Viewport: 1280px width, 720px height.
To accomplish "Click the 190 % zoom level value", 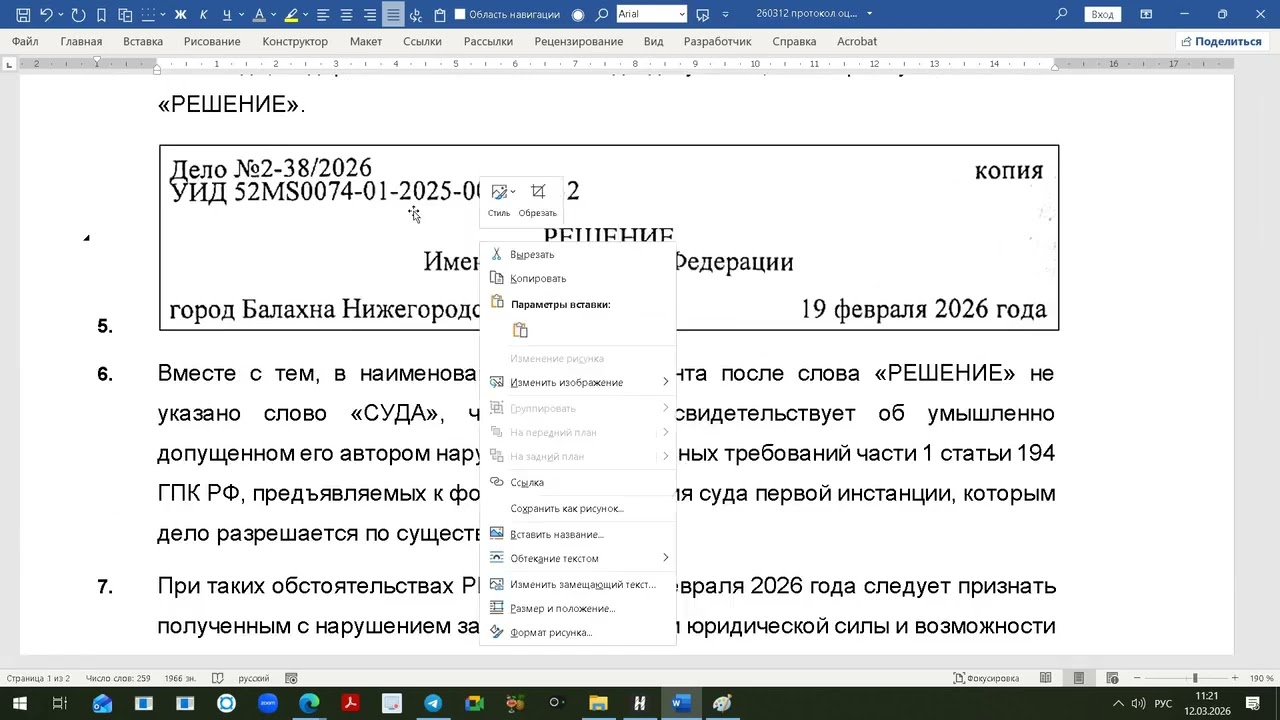I will click(x=1260, y=678).
